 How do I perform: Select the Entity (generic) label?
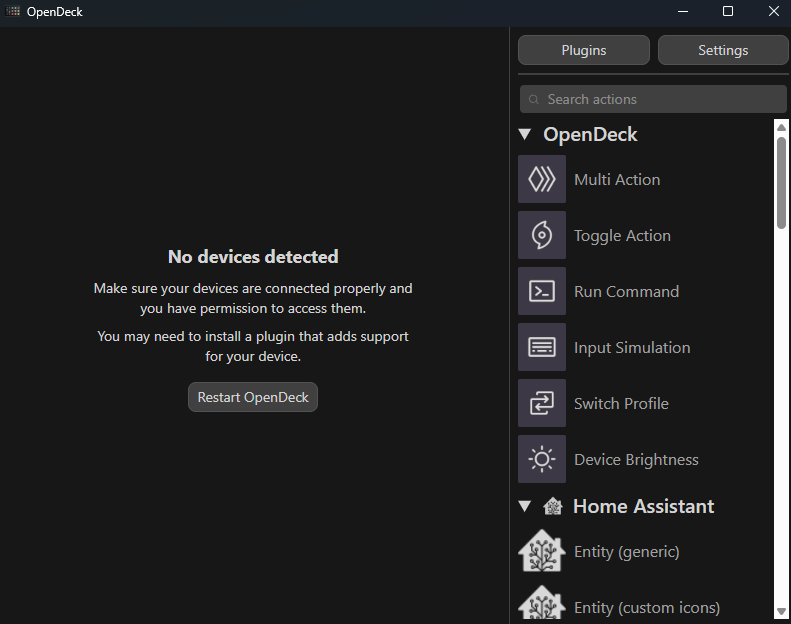coord(627,552)
